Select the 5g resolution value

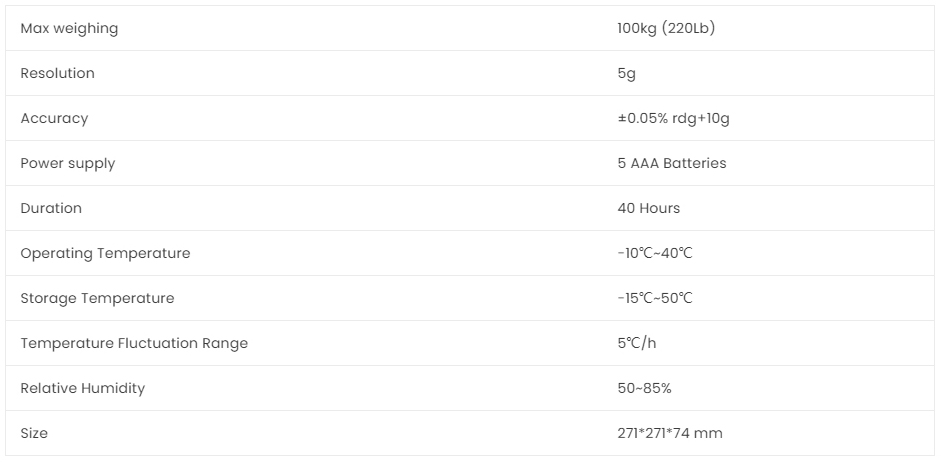(x=627, y=74)
